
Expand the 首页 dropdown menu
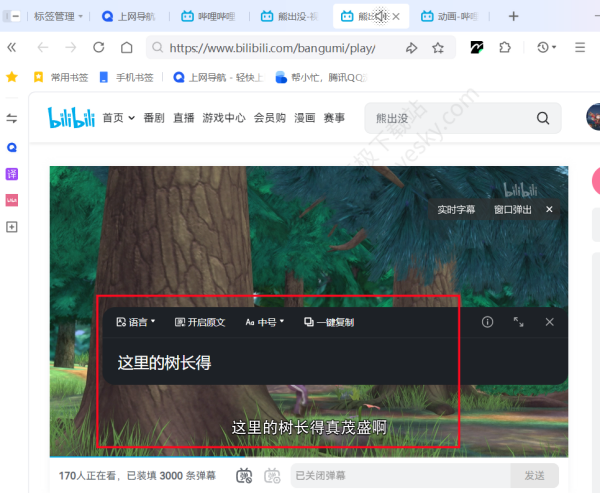coord(117,118)
